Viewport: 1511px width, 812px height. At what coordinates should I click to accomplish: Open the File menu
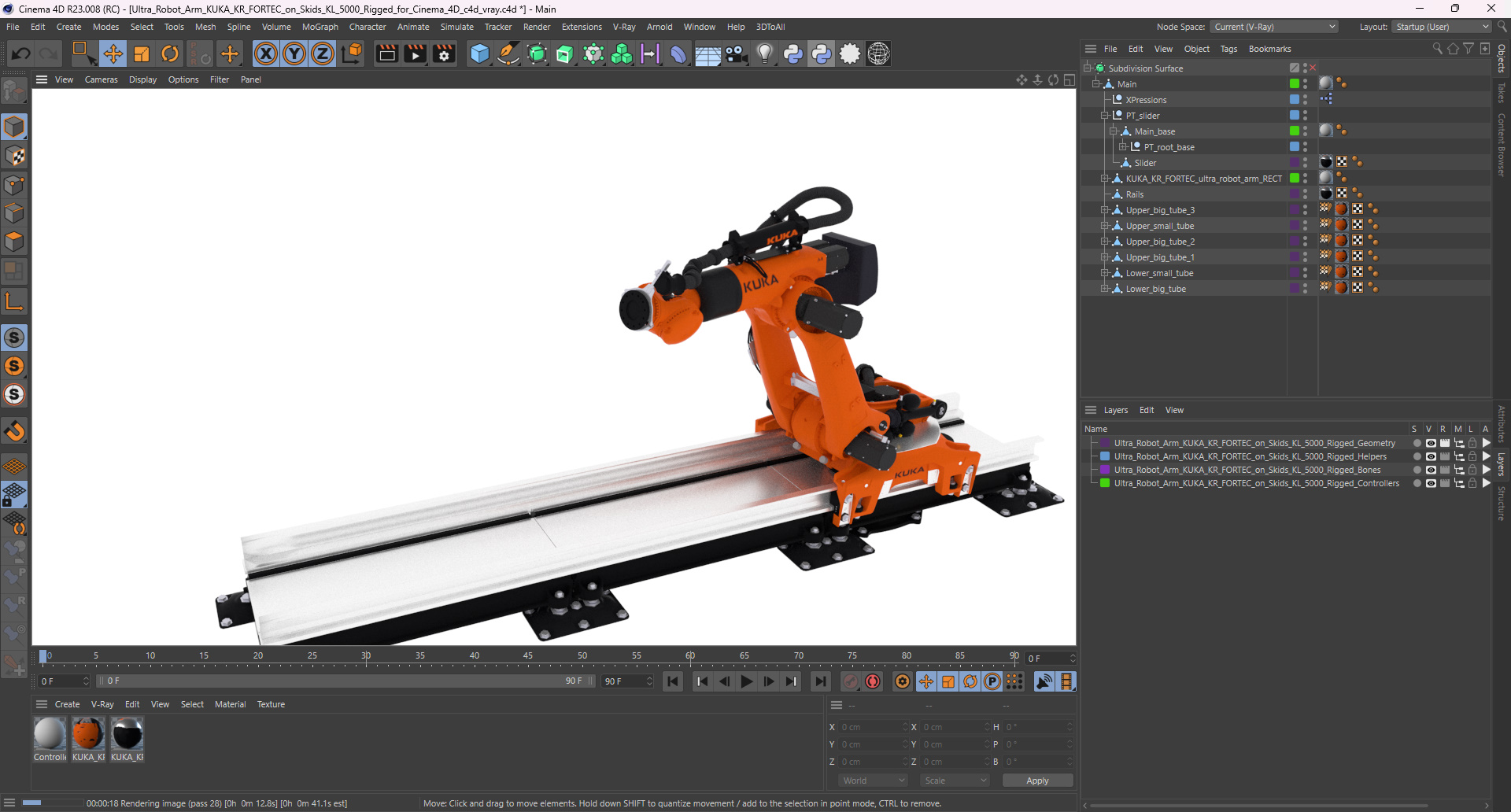point(13,27)
